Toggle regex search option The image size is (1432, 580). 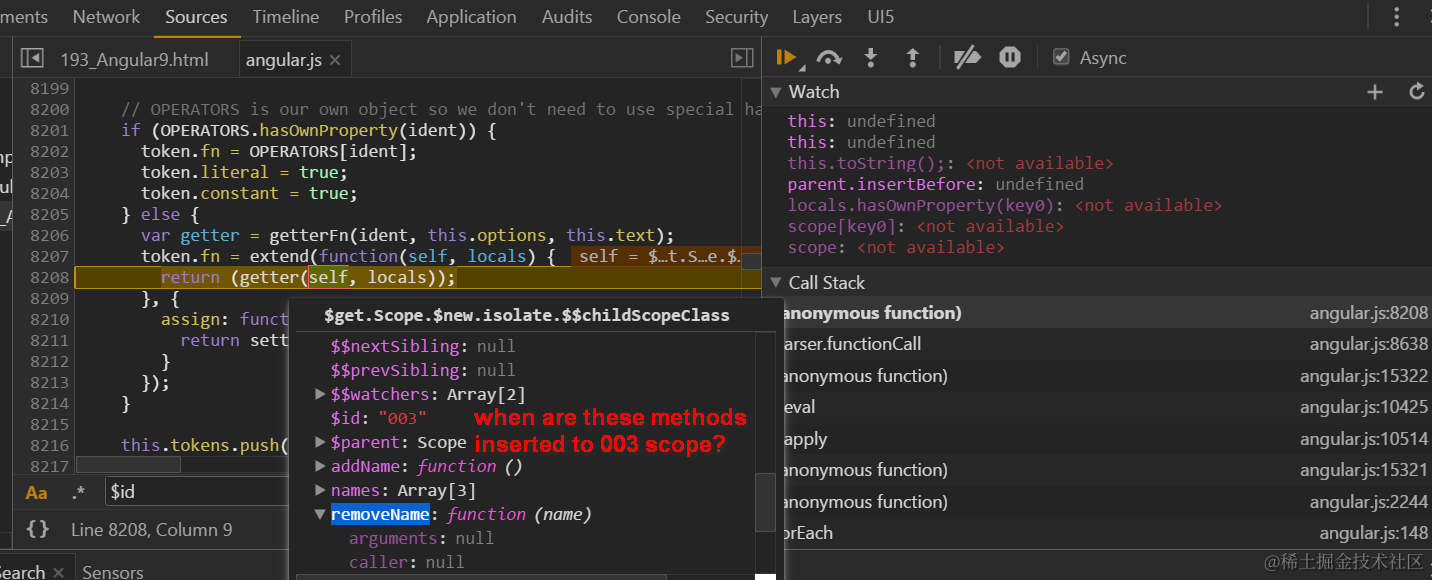click(x=79, y=492)
